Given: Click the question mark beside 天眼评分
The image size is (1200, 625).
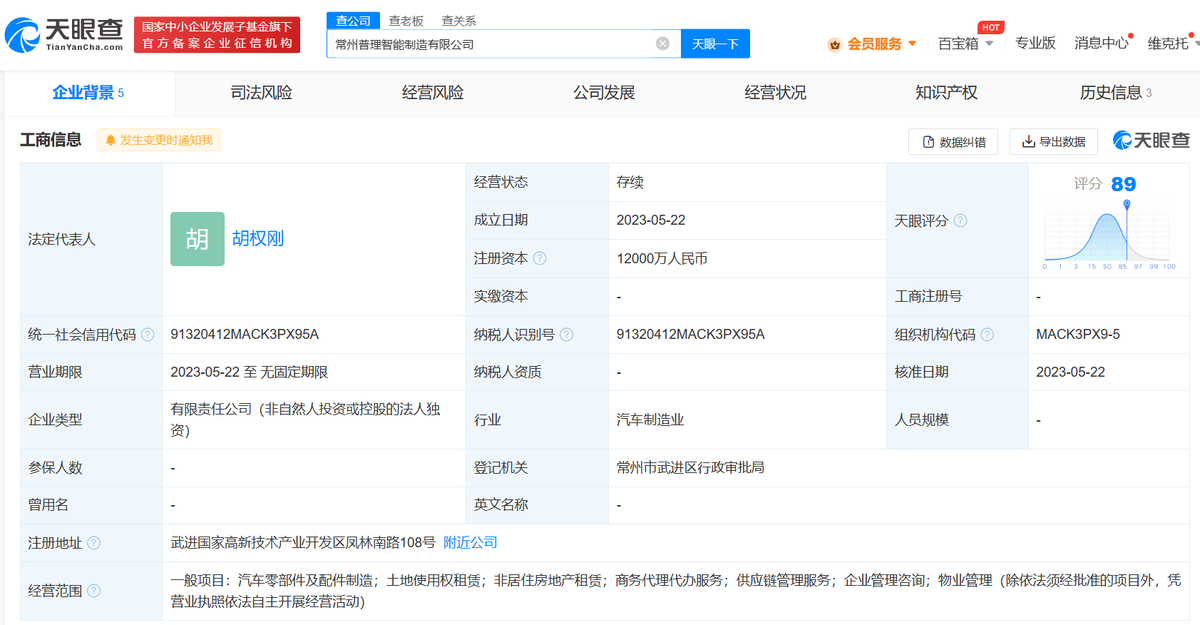Looking at the screenshot, I should point(960,220).
